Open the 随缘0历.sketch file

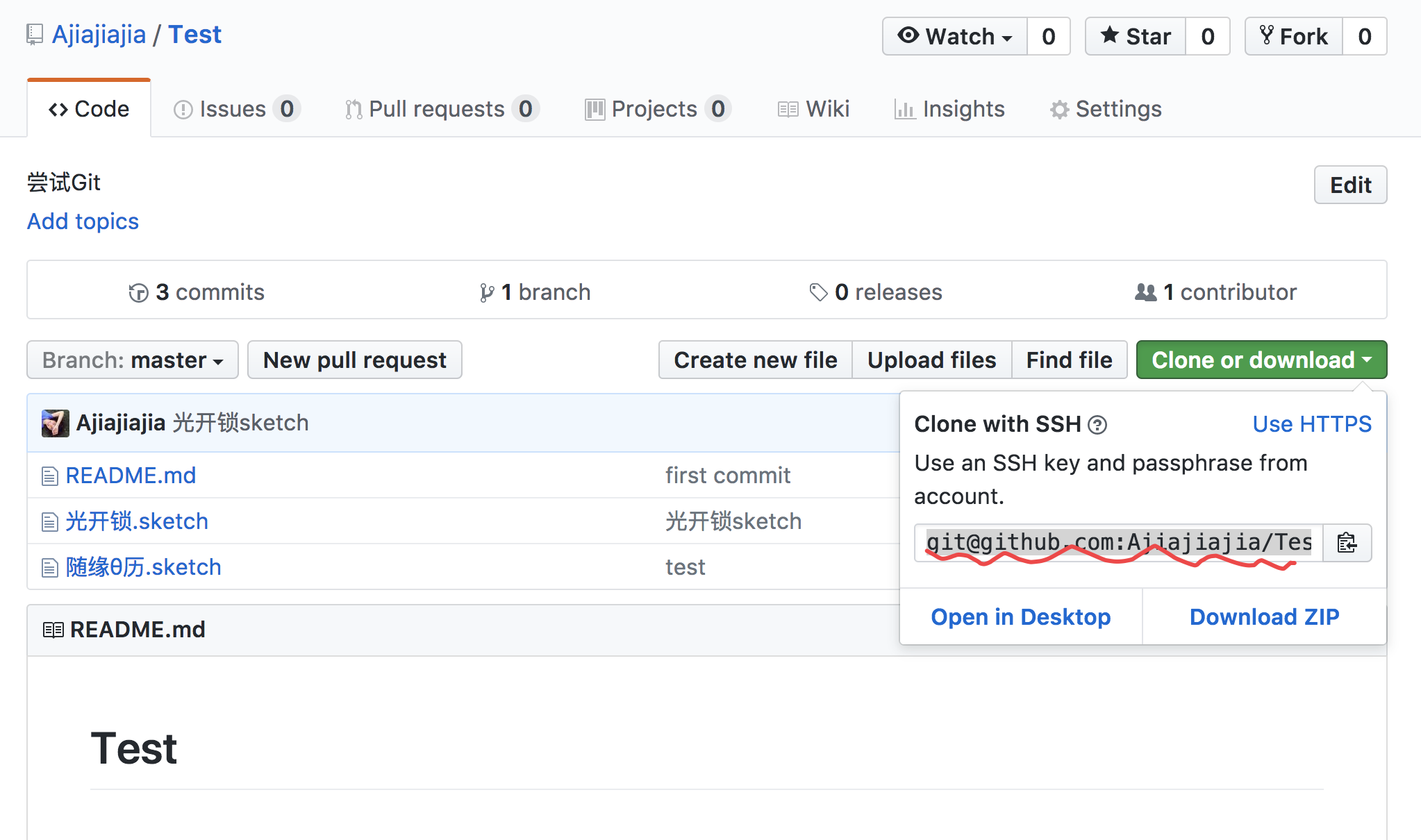click(x=144, y=567)
